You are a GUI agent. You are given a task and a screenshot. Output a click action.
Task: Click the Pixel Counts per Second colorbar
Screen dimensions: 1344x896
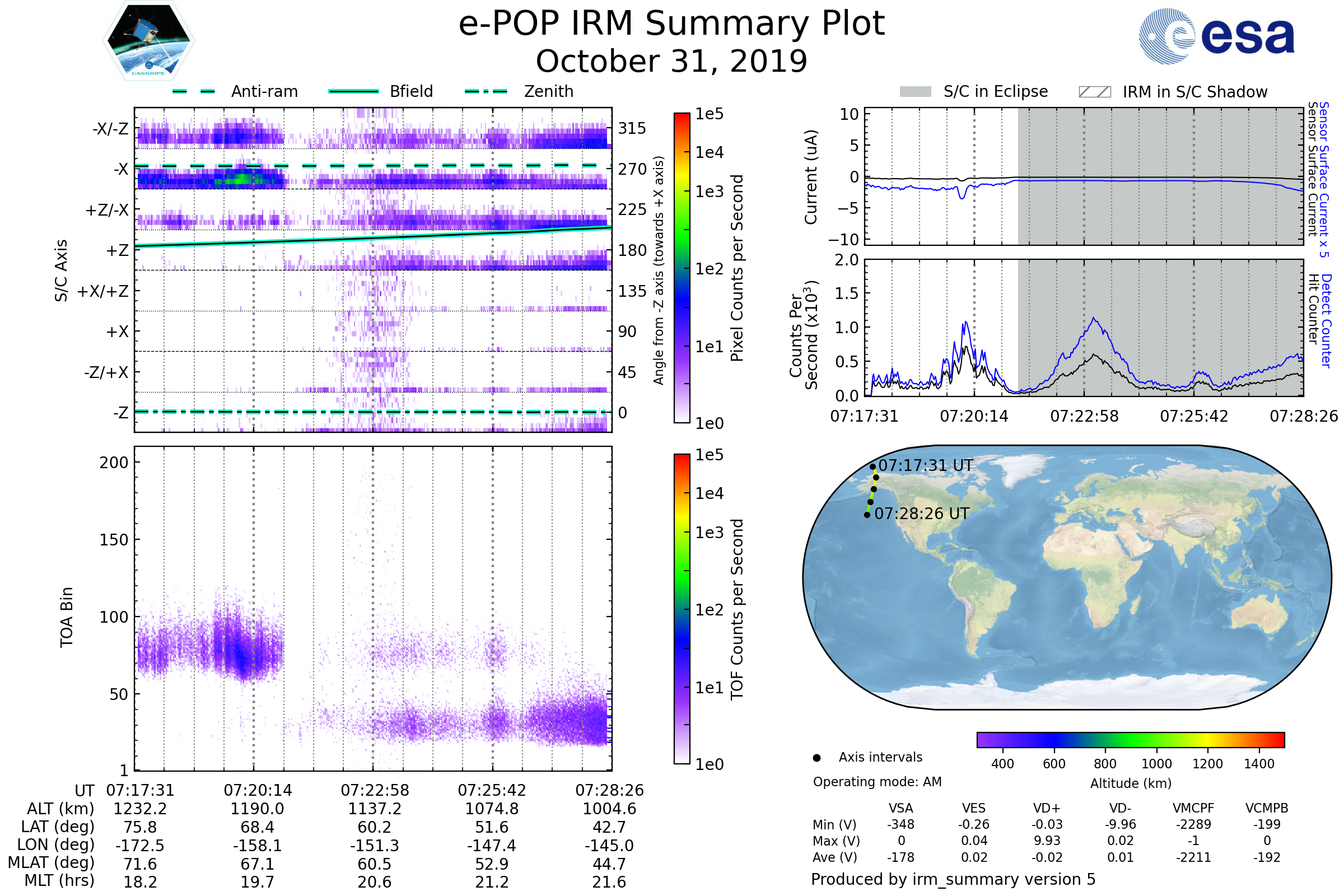682,268
